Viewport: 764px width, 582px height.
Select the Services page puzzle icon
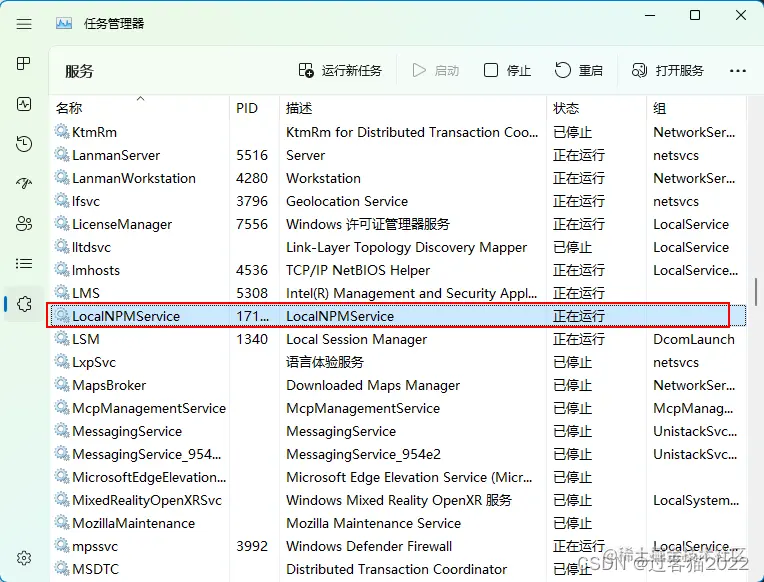24,304
